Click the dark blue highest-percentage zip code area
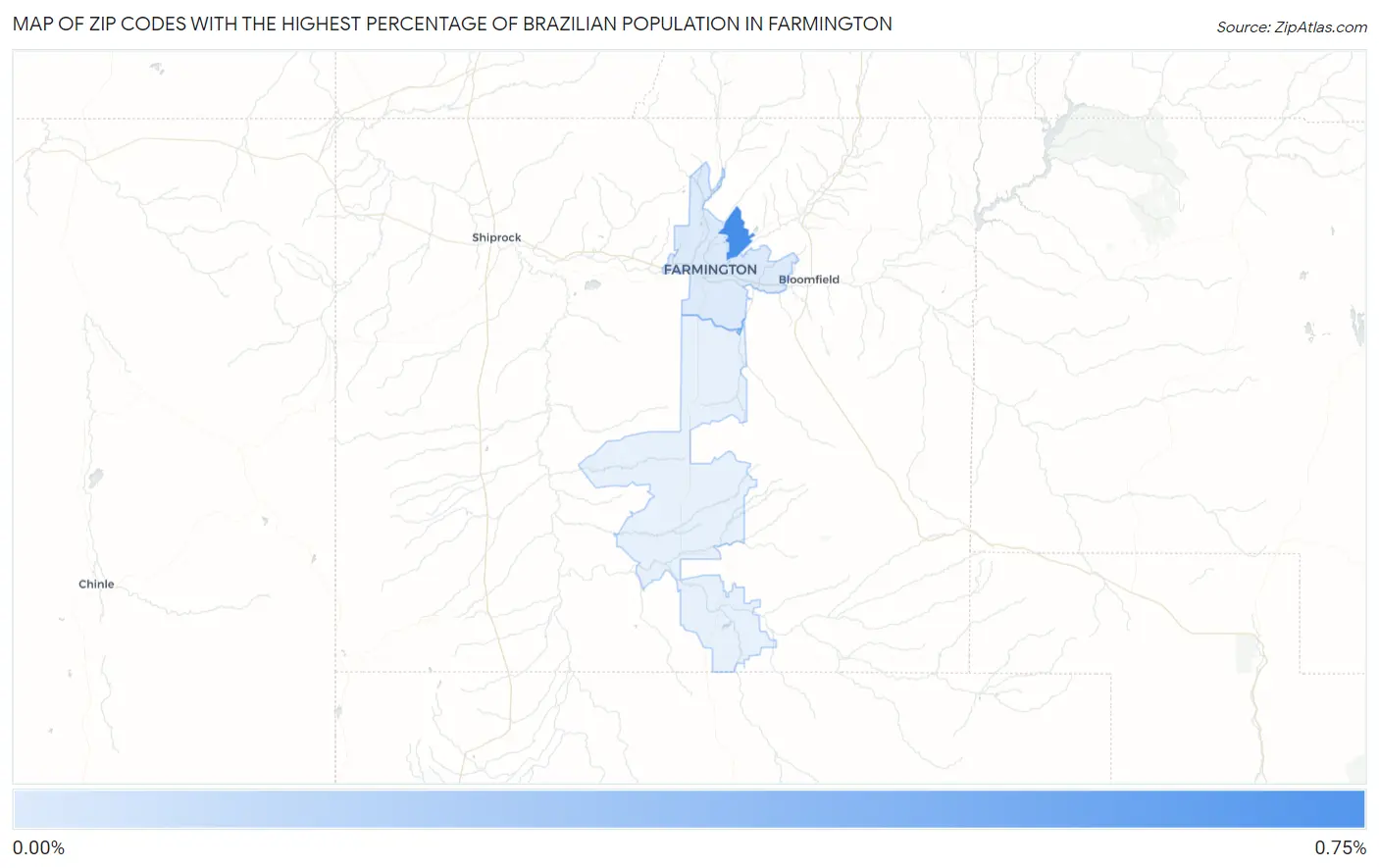The image size is (1379, 868). click(x=735, y=234)
